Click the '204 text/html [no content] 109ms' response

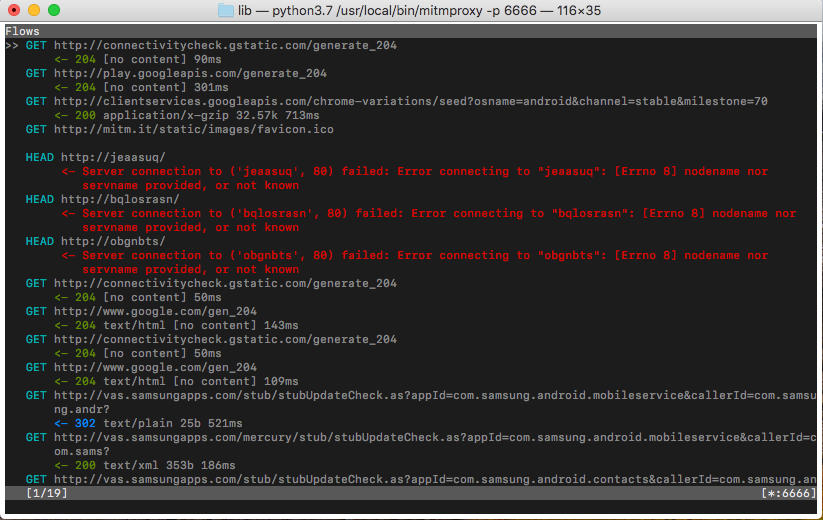176,381
